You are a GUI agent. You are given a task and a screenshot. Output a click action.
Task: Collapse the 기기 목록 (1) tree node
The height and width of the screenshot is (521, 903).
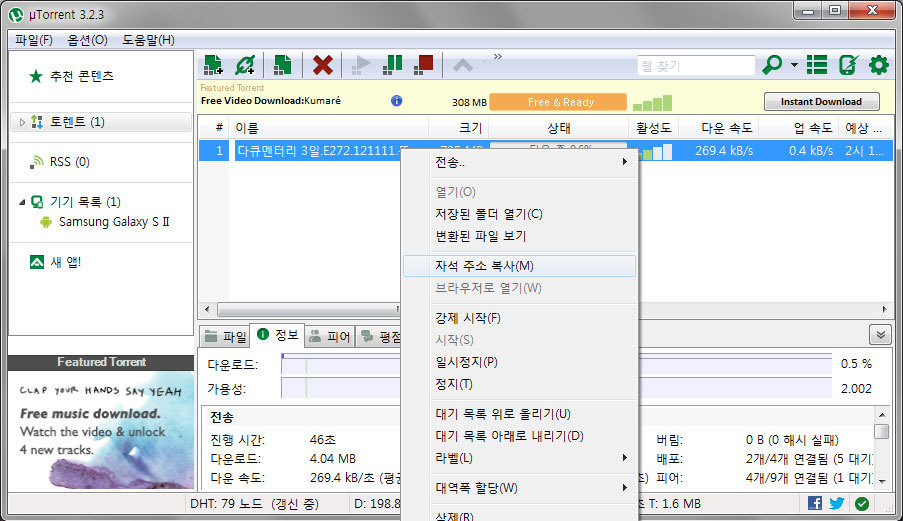click(22, 202)
